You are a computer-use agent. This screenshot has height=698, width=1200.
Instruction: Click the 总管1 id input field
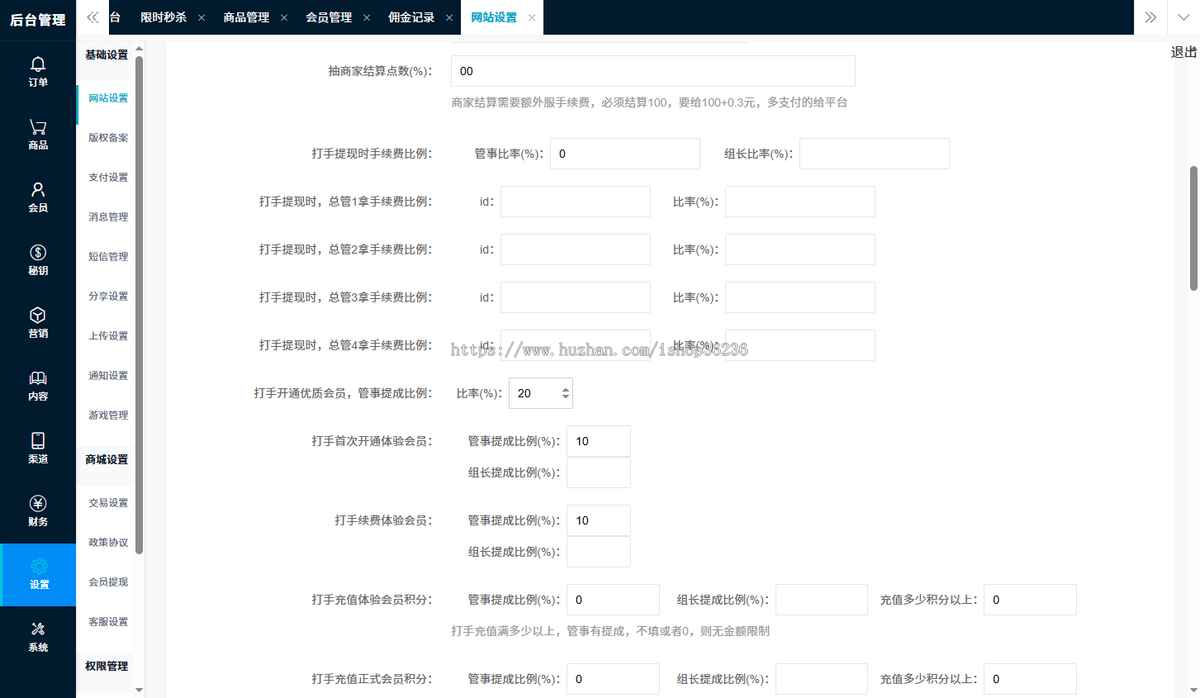click(575, 202)
